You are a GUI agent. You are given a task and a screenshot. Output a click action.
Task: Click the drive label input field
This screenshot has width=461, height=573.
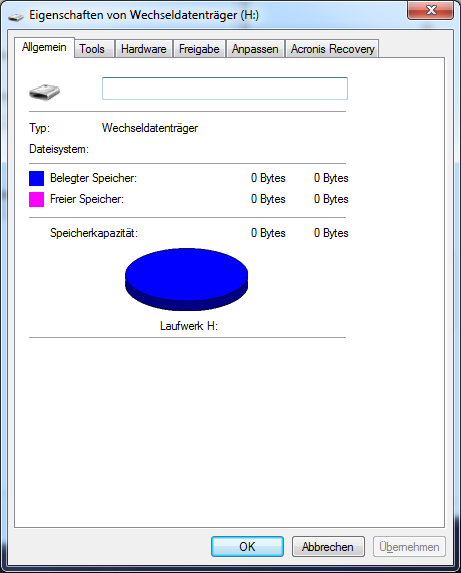click(x=225, y=88)
